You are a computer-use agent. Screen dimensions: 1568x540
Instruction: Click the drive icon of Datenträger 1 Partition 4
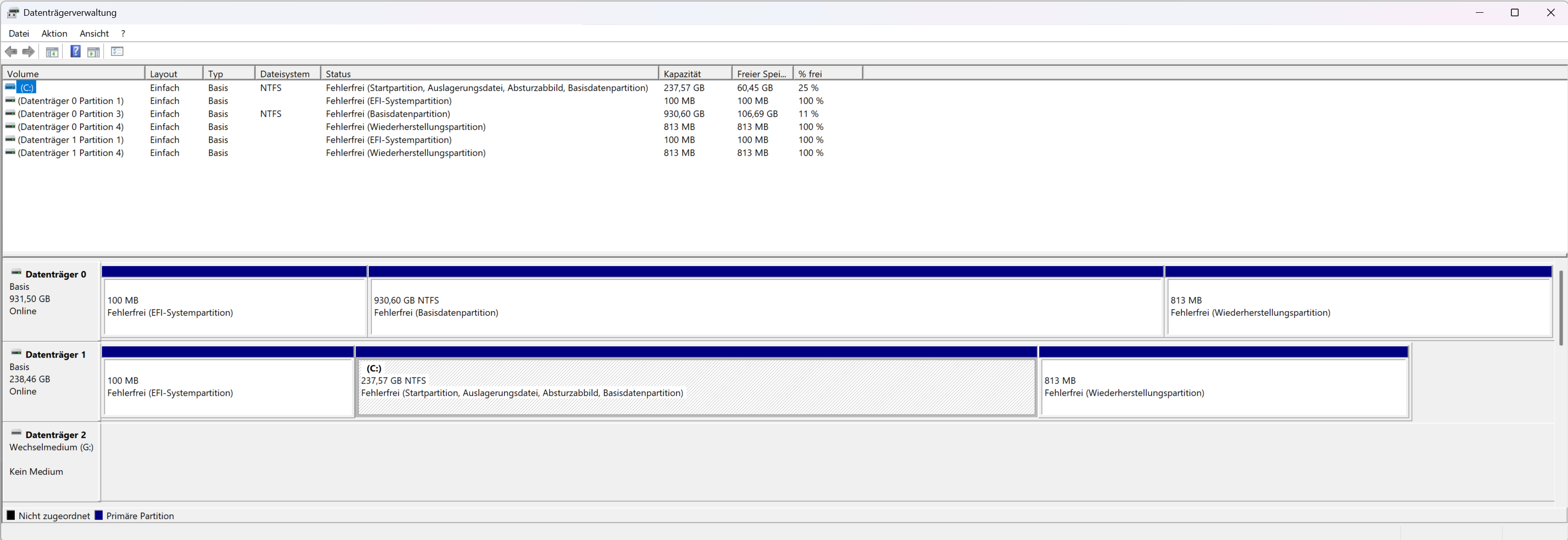click(x=10, y=152)
